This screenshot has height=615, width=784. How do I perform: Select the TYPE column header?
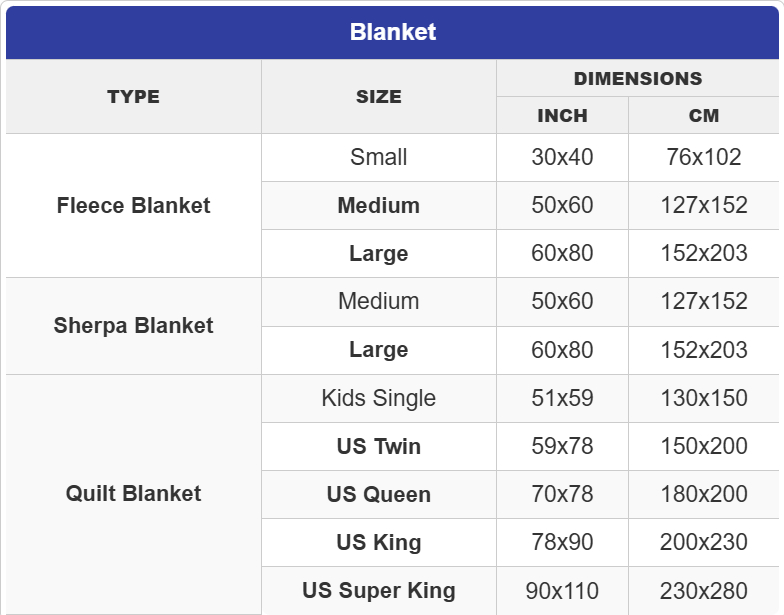(133, 97)
